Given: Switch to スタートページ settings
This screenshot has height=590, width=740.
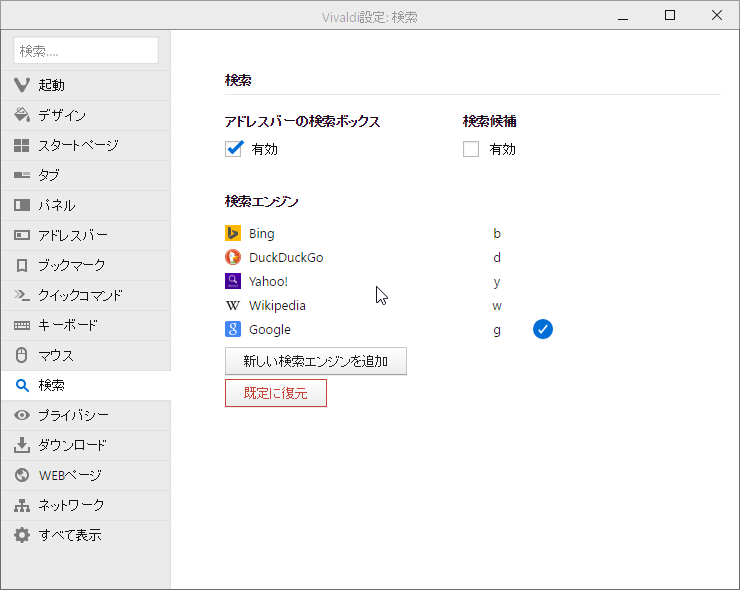Looking at the screenshot, I should pos(86,145).
